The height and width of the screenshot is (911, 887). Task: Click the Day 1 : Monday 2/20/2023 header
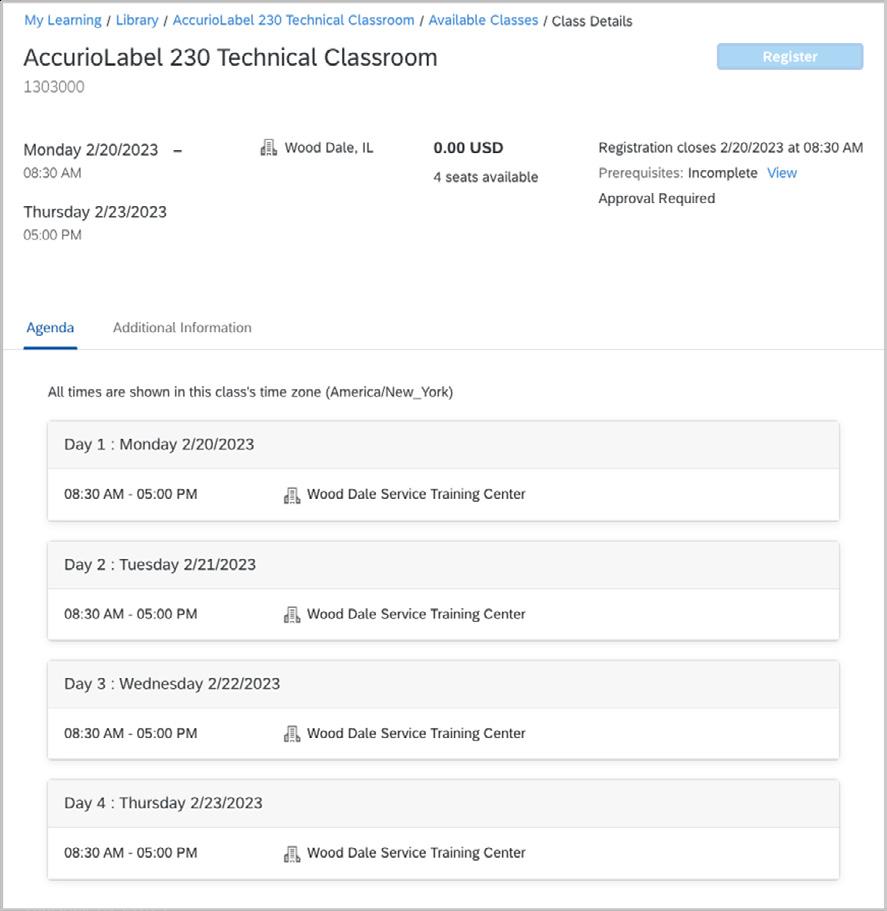point(159,445)
